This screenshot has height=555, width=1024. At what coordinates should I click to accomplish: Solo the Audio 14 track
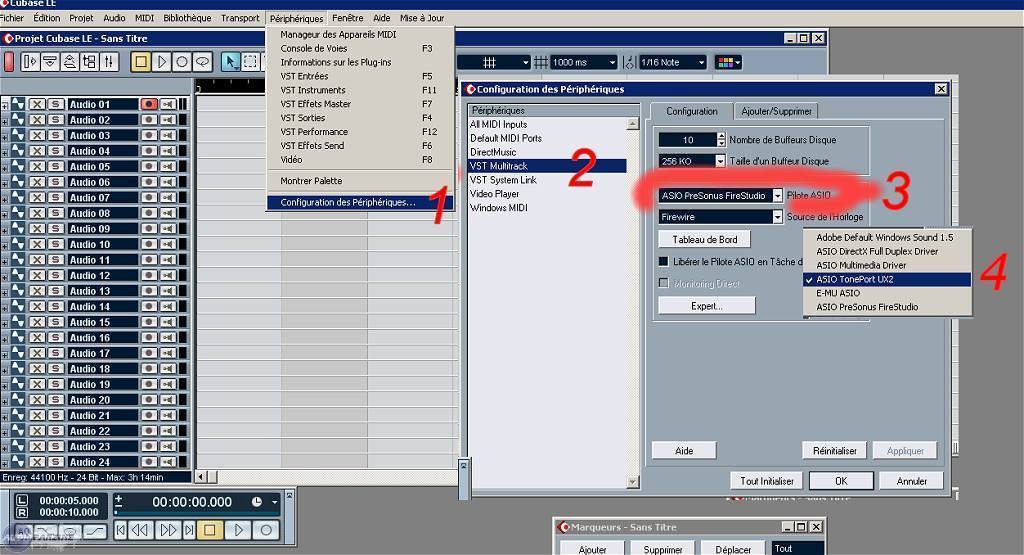click(56, 306)
